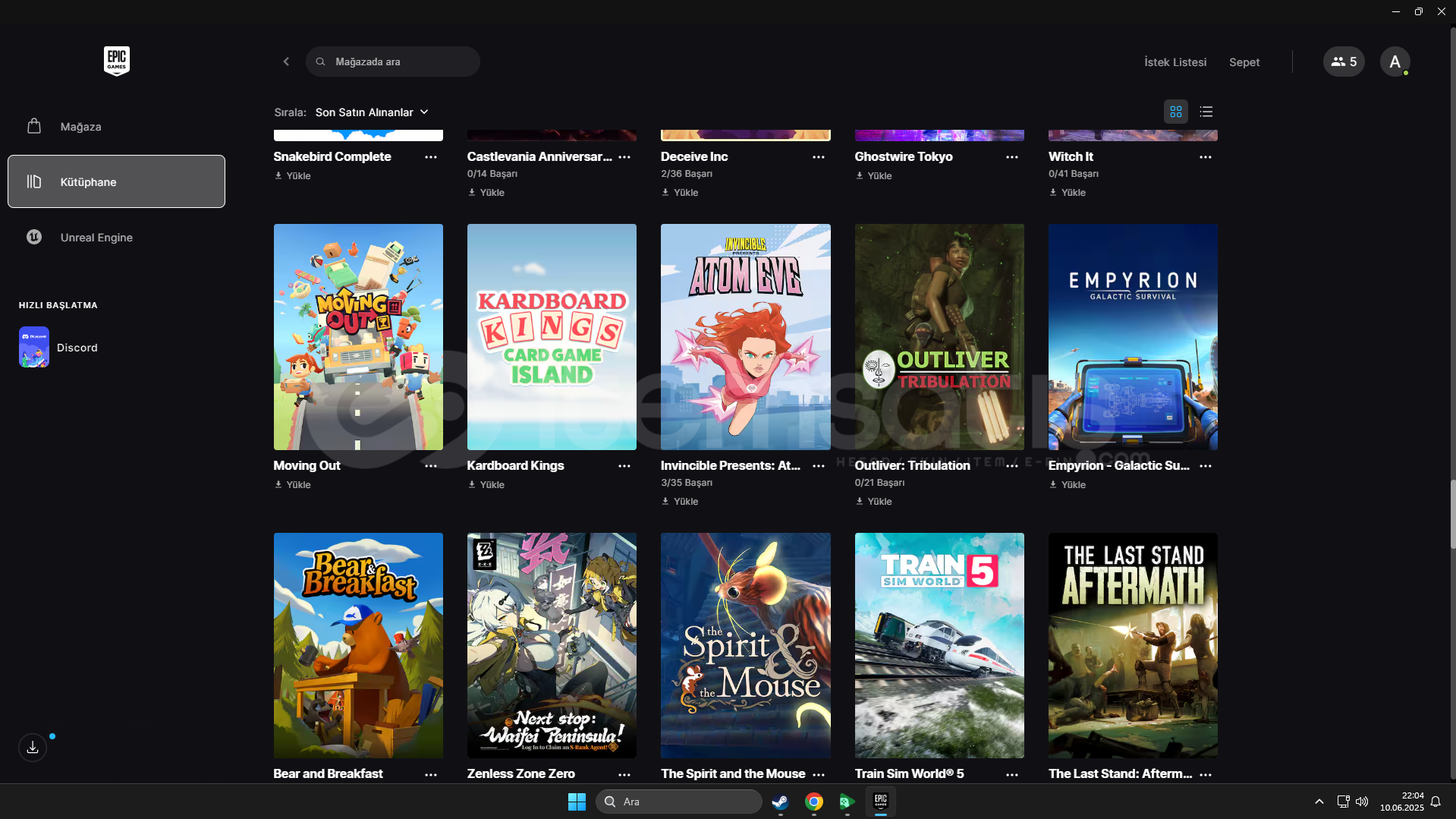Install Snakebird Complete via Yükle
This screenshot has width=1456, height=819.
[x=293, y=175]
